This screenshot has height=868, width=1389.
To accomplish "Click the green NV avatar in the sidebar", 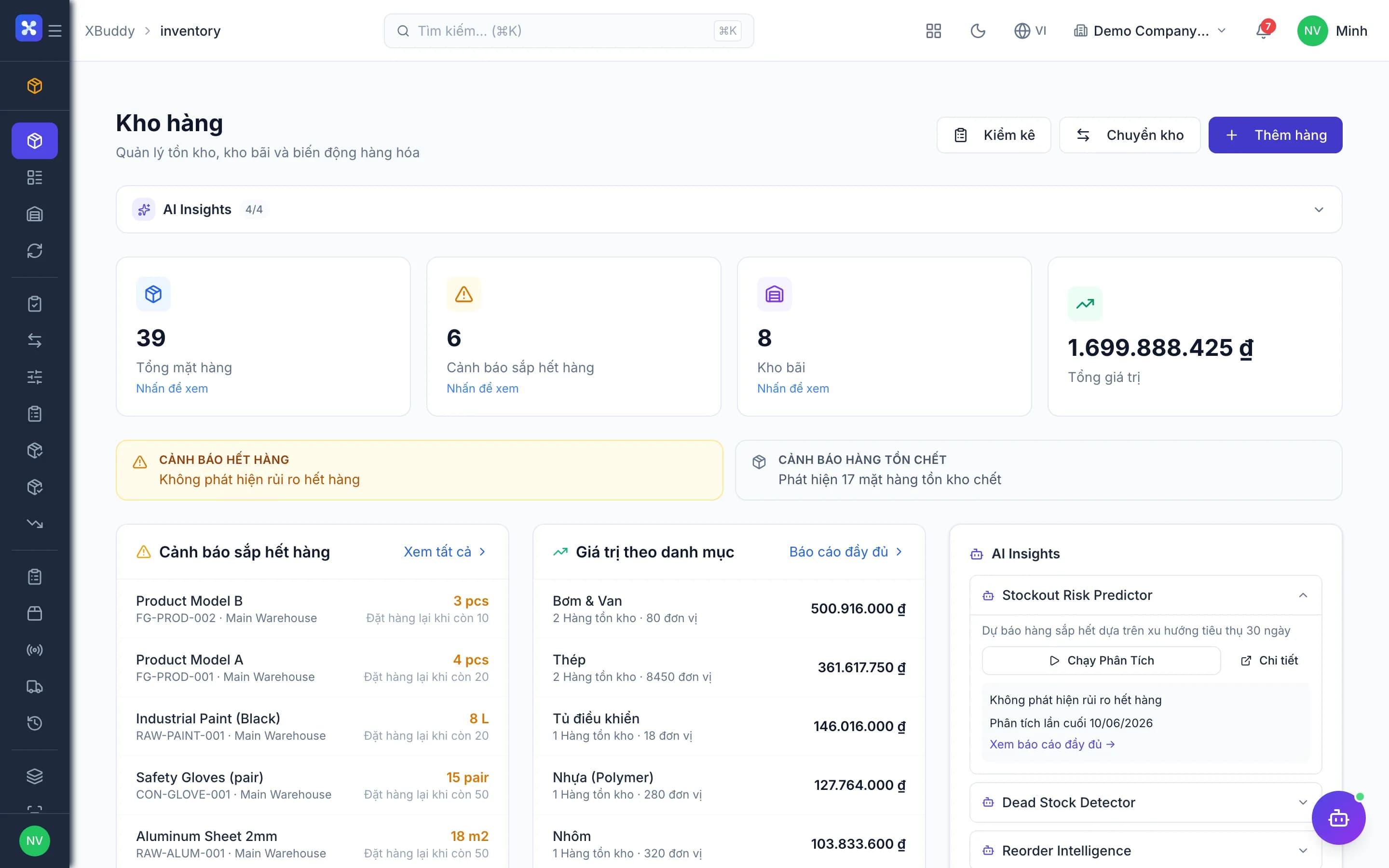I will tap(34, 841).
